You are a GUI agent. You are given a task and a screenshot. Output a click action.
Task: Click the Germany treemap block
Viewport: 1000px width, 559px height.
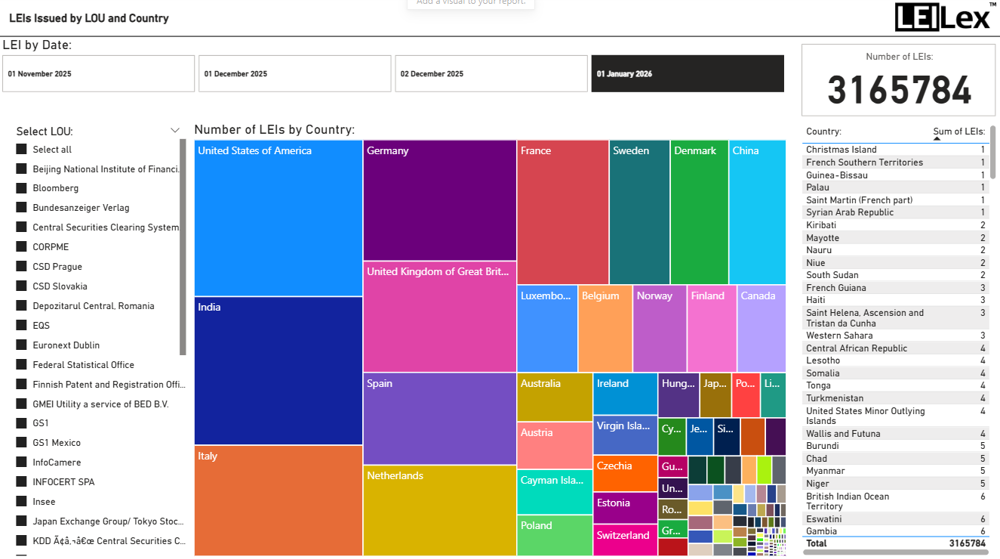pyautogui.click(x=439, y=200)
